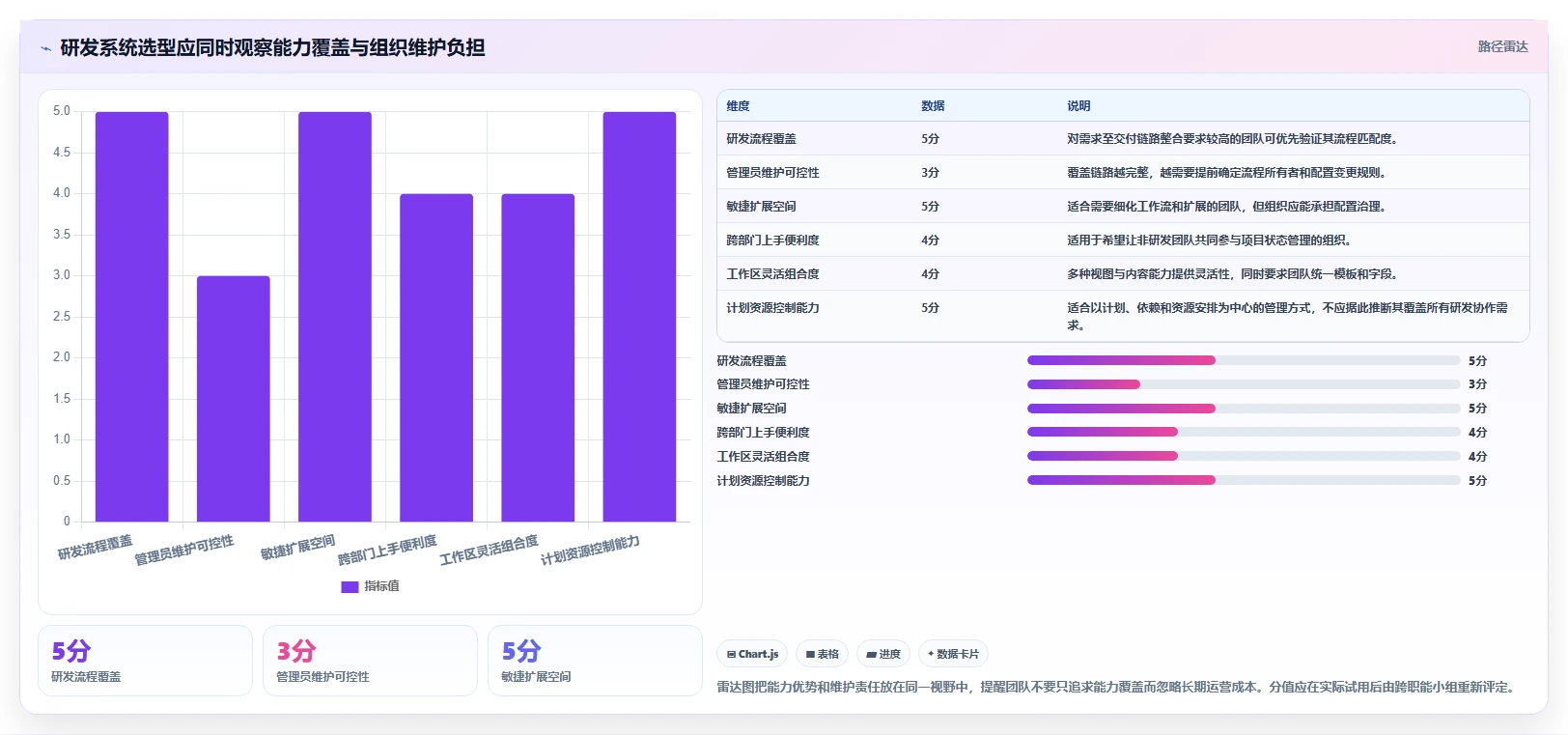Open the 5分 敏捷扩展空间 data card

[x=595, y=661]
